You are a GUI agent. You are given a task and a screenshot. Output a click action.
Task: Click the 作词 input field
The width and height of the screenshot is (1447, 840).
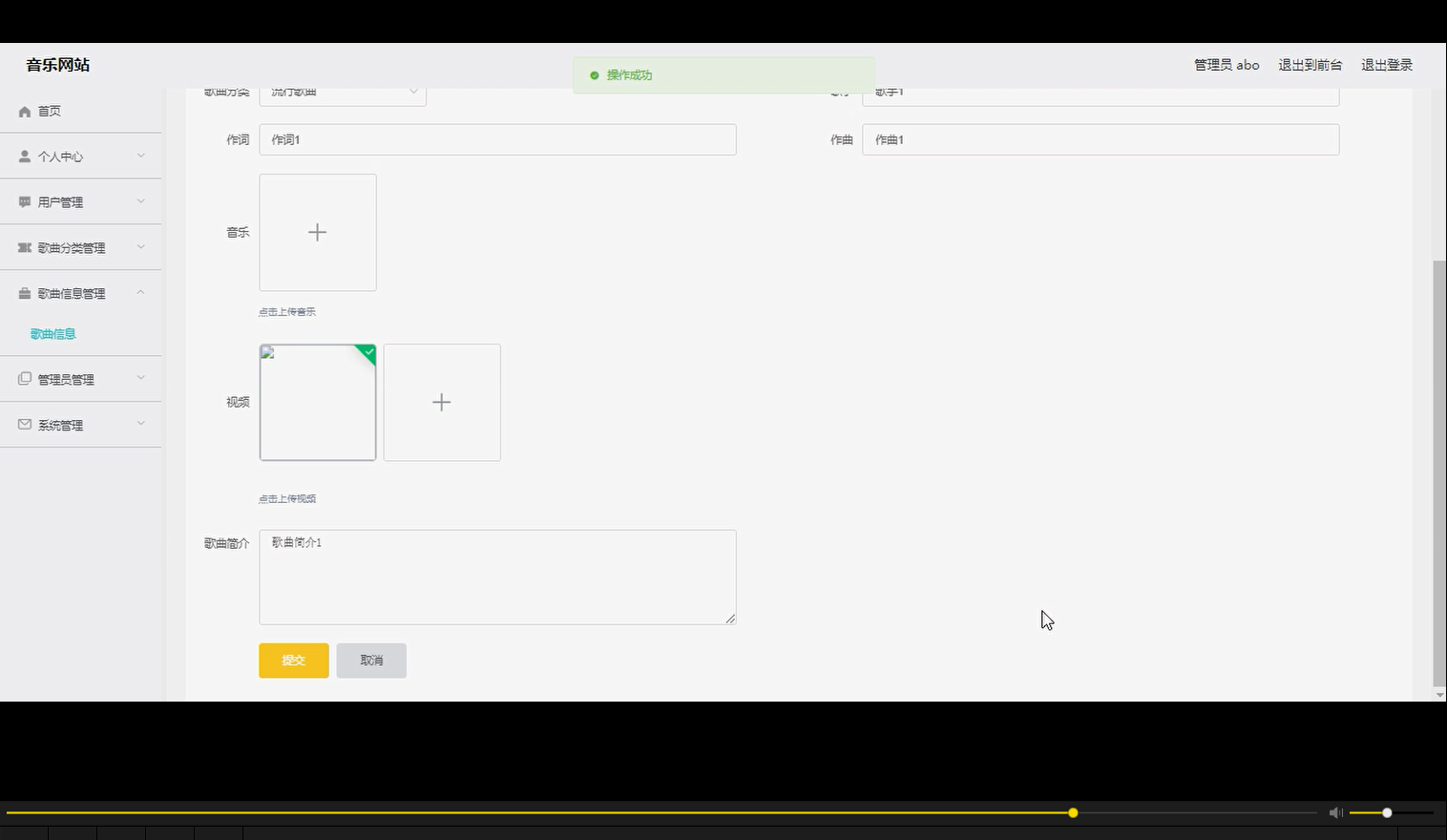coord(497,139)
